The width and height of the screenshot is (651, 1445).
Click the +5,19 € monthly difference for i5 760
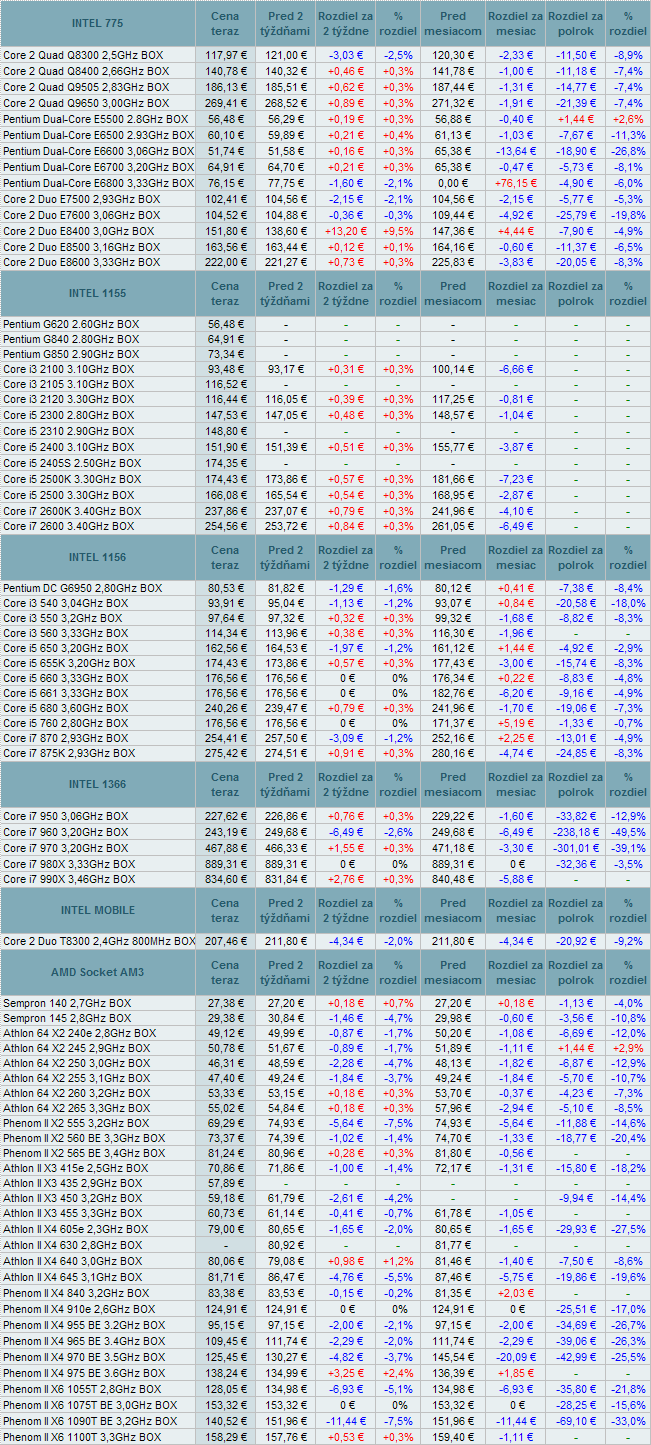[515, 722]
